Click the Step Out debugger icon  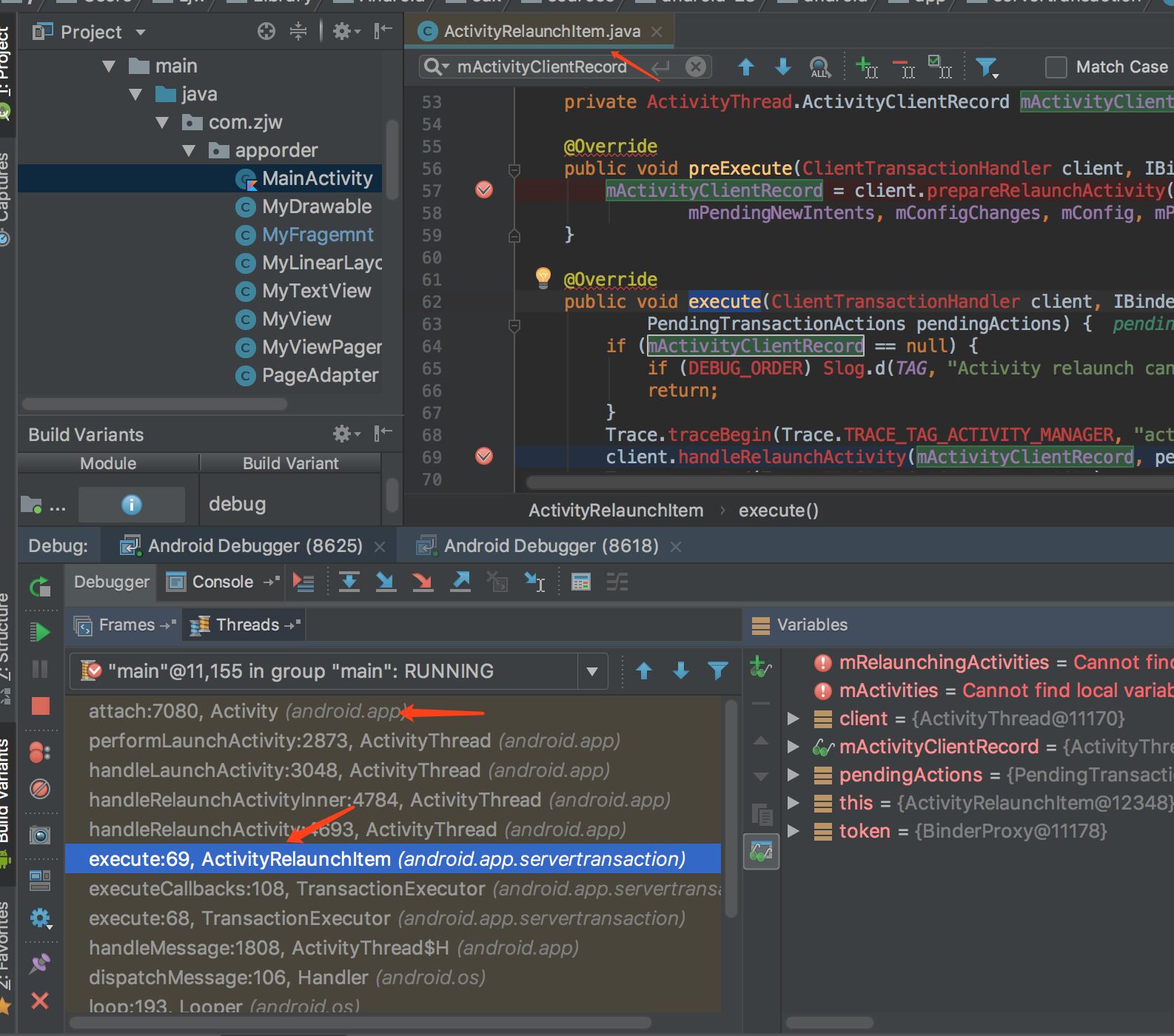(460, 582)
